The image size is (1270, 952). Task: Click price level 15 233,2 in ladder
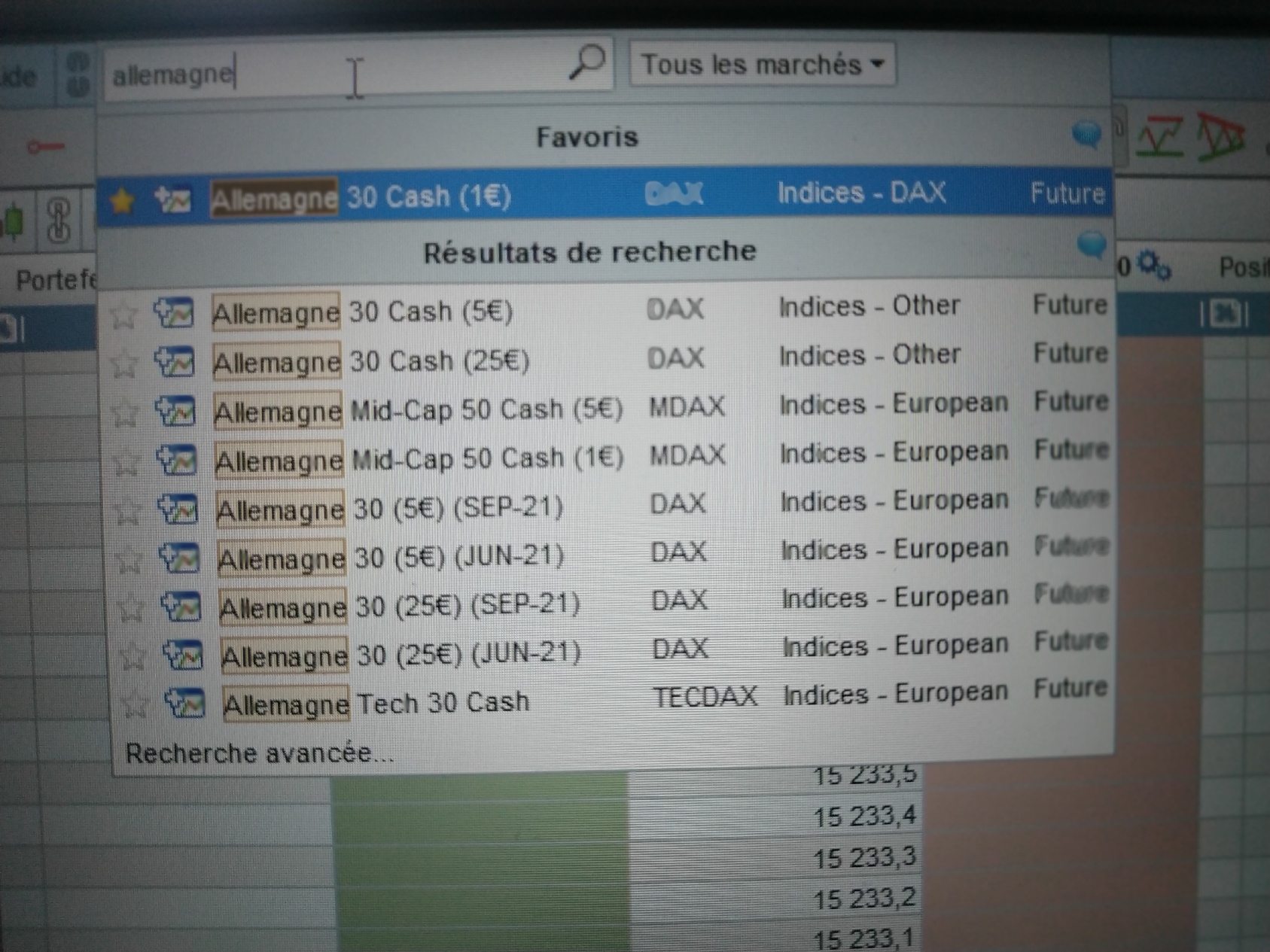[x=865, y=899]
